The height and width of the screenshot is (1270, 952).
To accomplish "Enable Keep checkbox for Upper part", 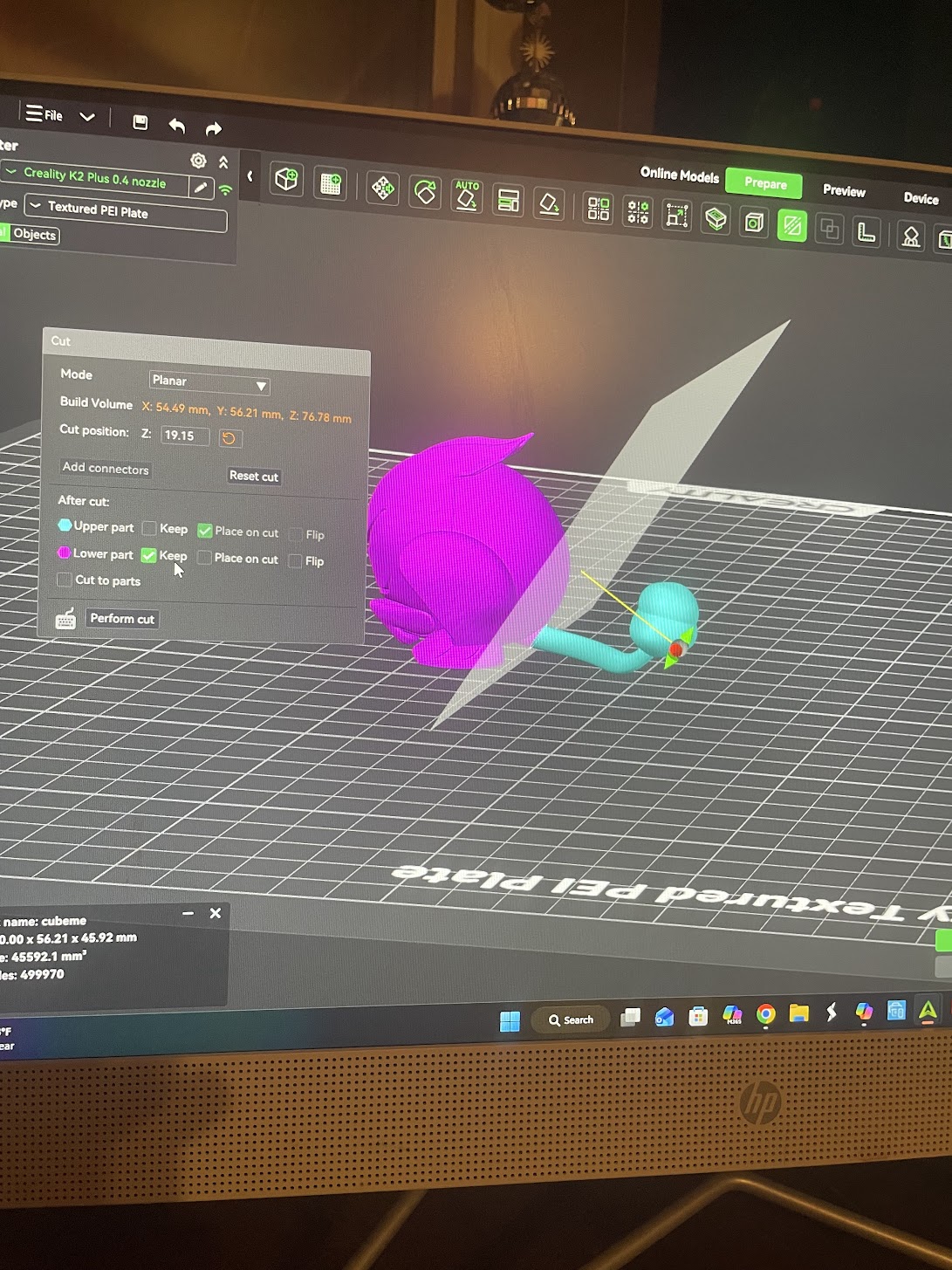I will (149, 528).
